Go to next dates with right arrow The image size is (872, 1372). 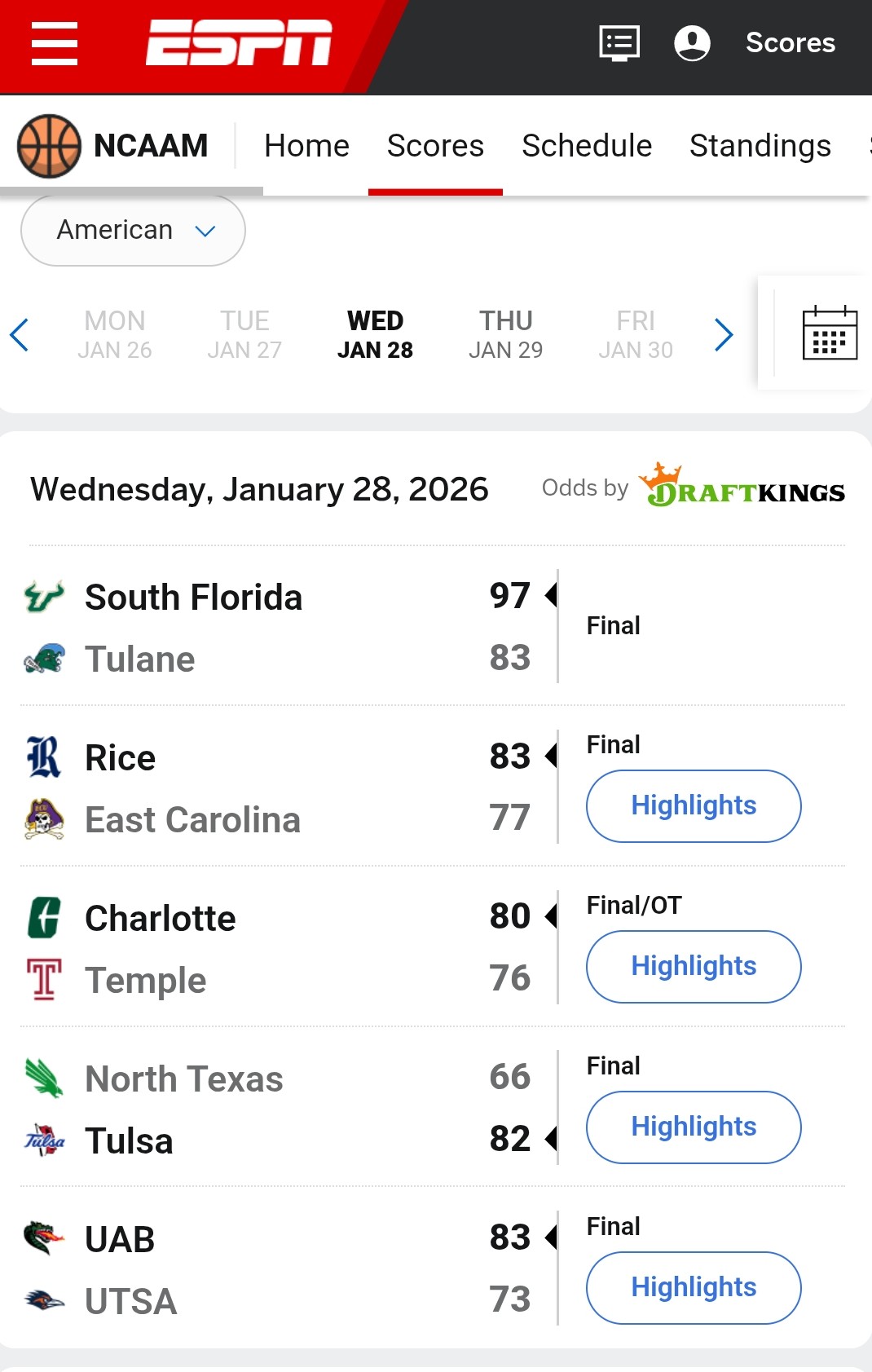(724, 334)
